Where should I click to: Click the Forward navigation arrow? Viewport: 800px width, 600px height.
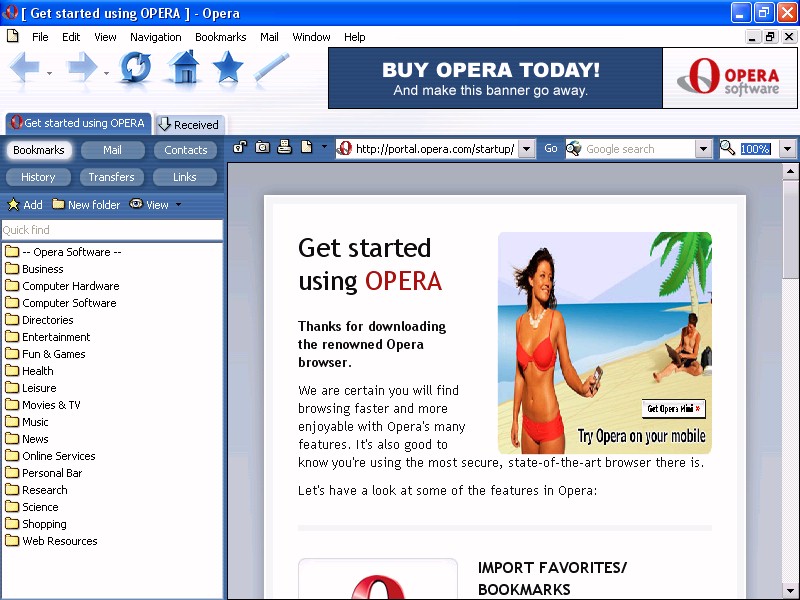point(82,68)
